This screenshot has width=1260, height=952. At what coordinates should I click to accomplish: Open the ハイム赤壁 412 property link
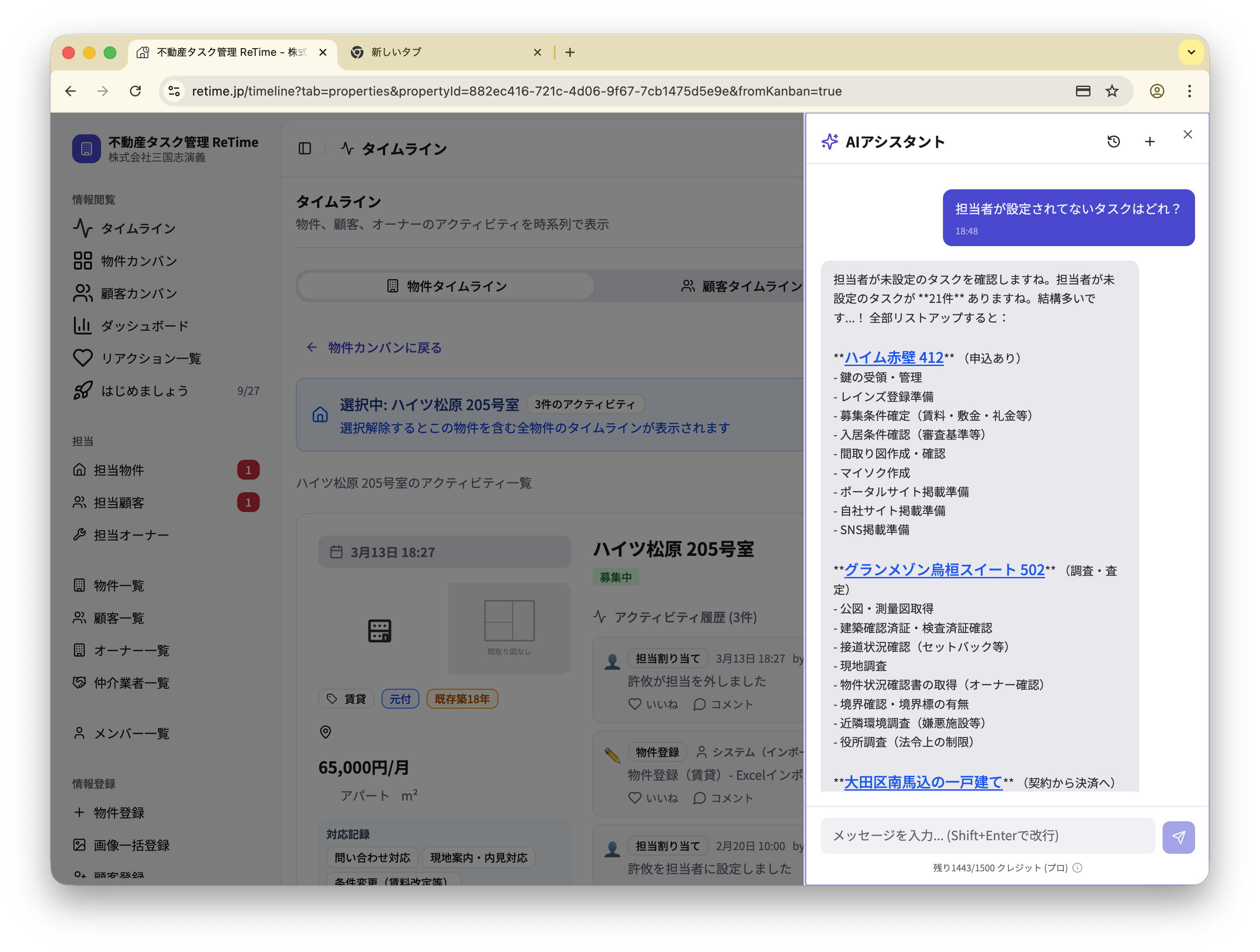pos(894,358)
